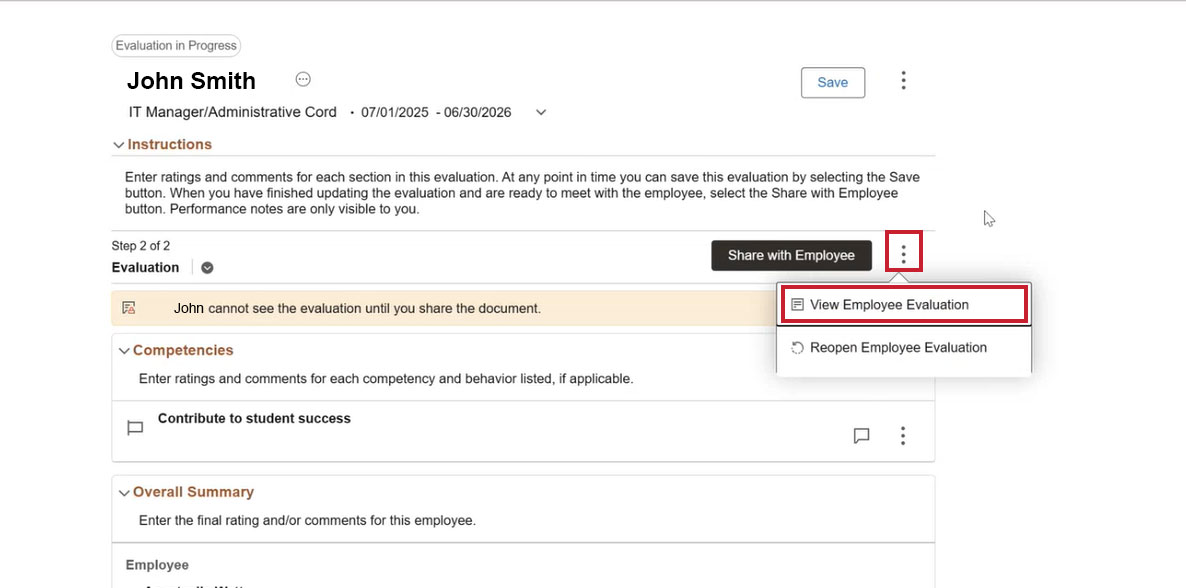Click Share with Employee button
The width and height of the screenshot is (1186, 588).
point(791,255)
